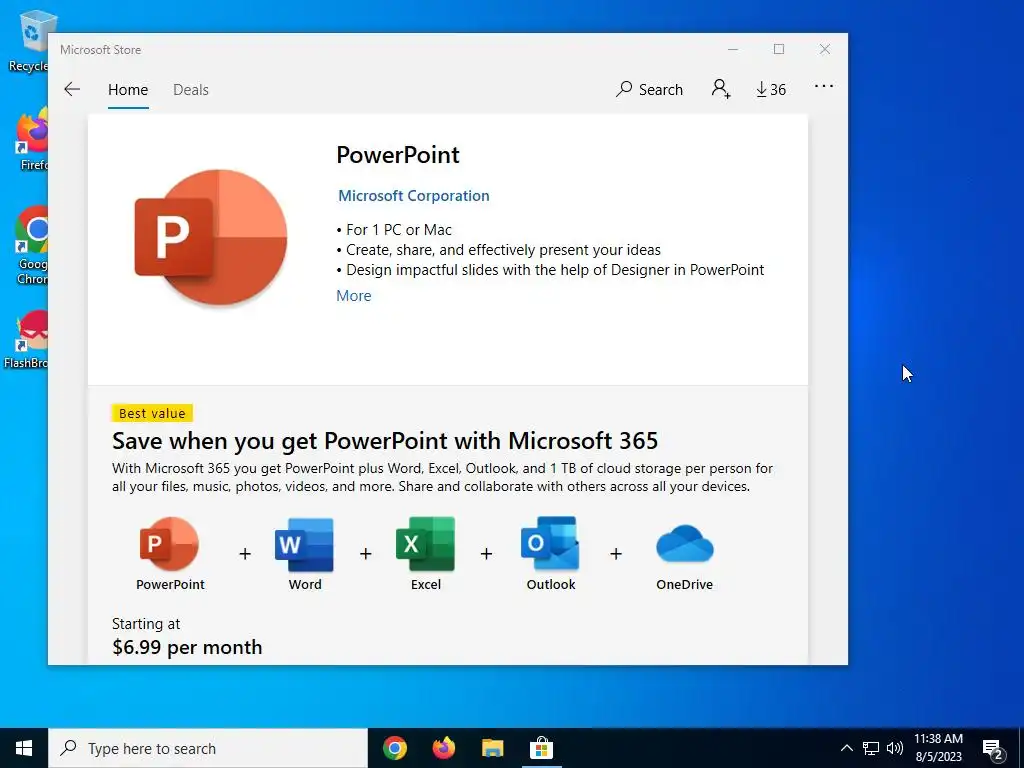Select the Google Chrome desktop shortcut
The width and height of the screenshot is (1024, 768).
[31, 246]
